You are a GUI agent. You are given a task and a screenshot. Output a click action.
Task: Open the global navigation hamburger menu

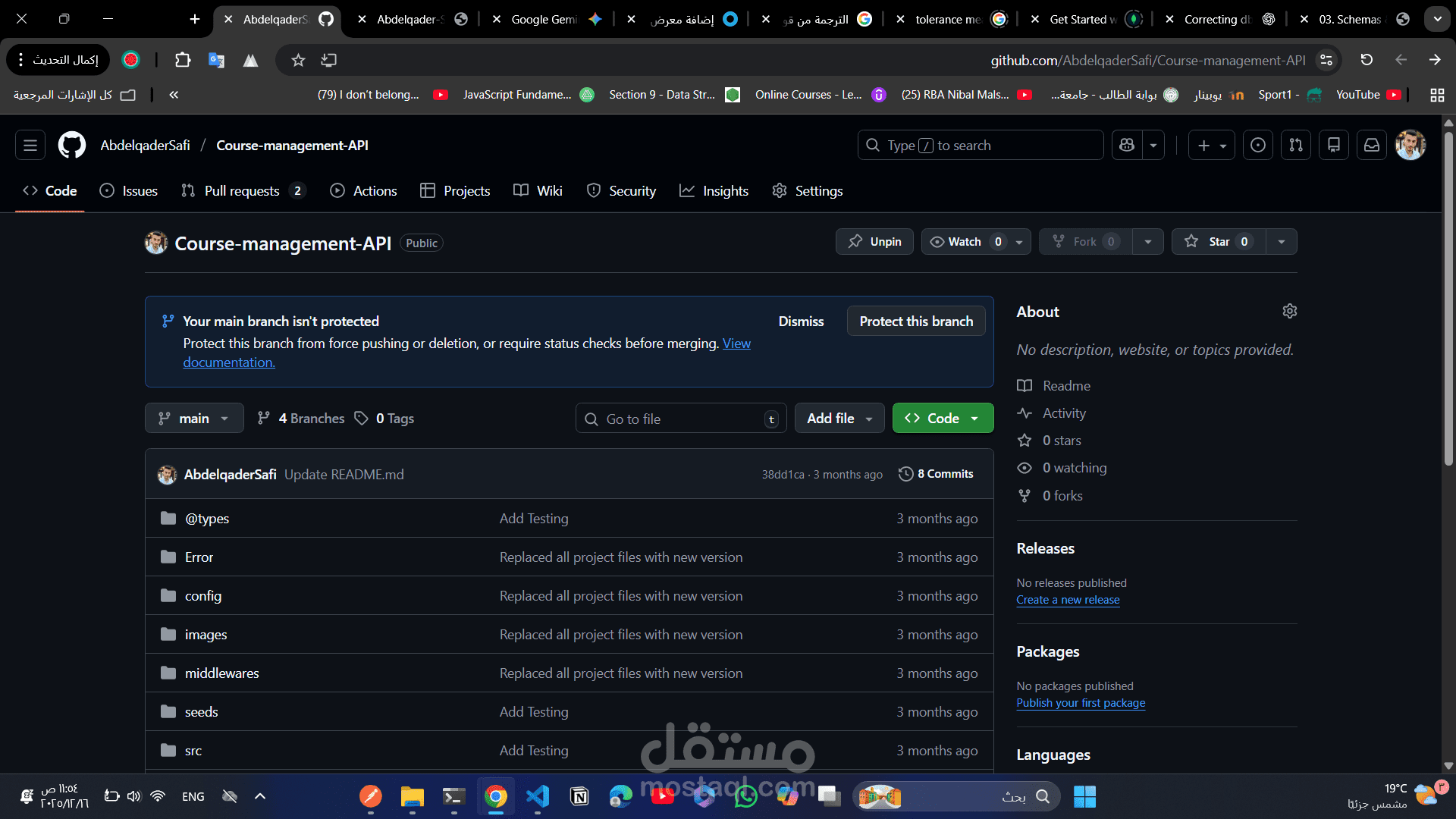point(30,145)
